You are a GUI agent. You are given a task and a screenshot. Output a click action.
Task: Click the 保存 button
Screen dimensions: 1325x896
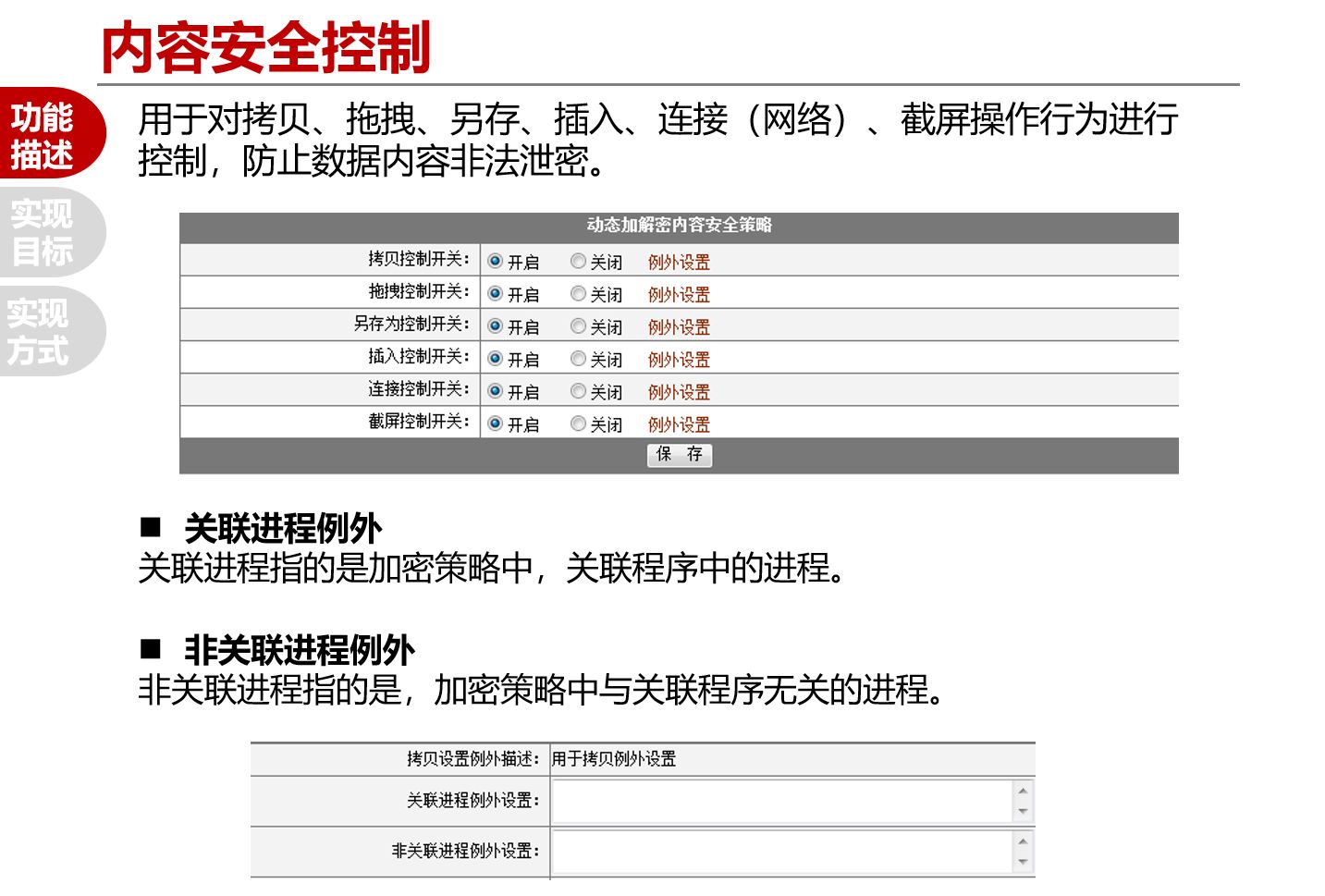680,454
